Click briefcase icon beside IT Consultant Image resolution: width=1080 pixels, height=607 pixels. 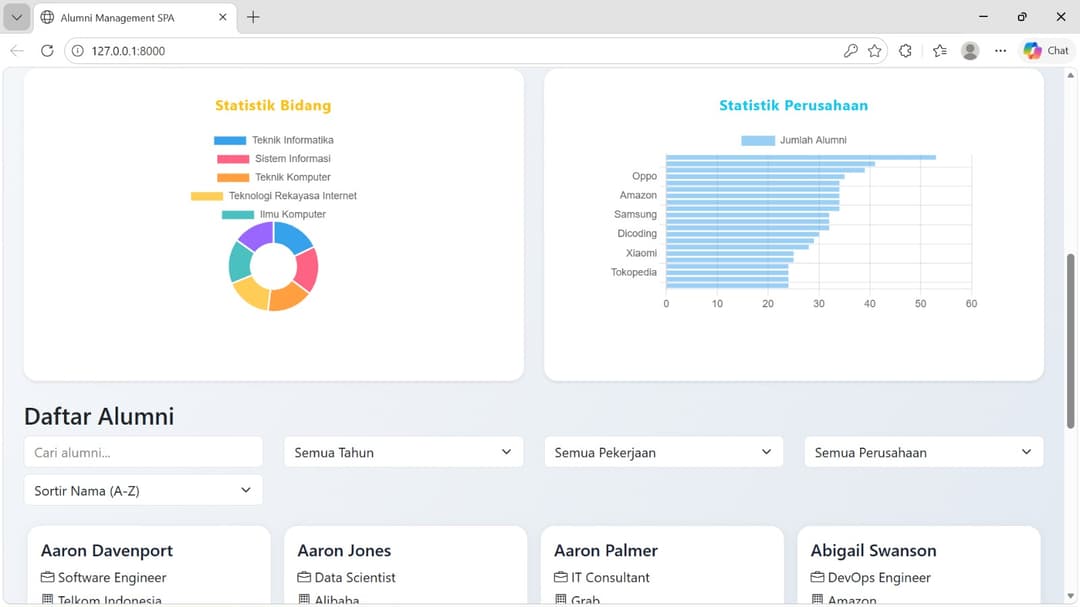click(x=561, y=577)
